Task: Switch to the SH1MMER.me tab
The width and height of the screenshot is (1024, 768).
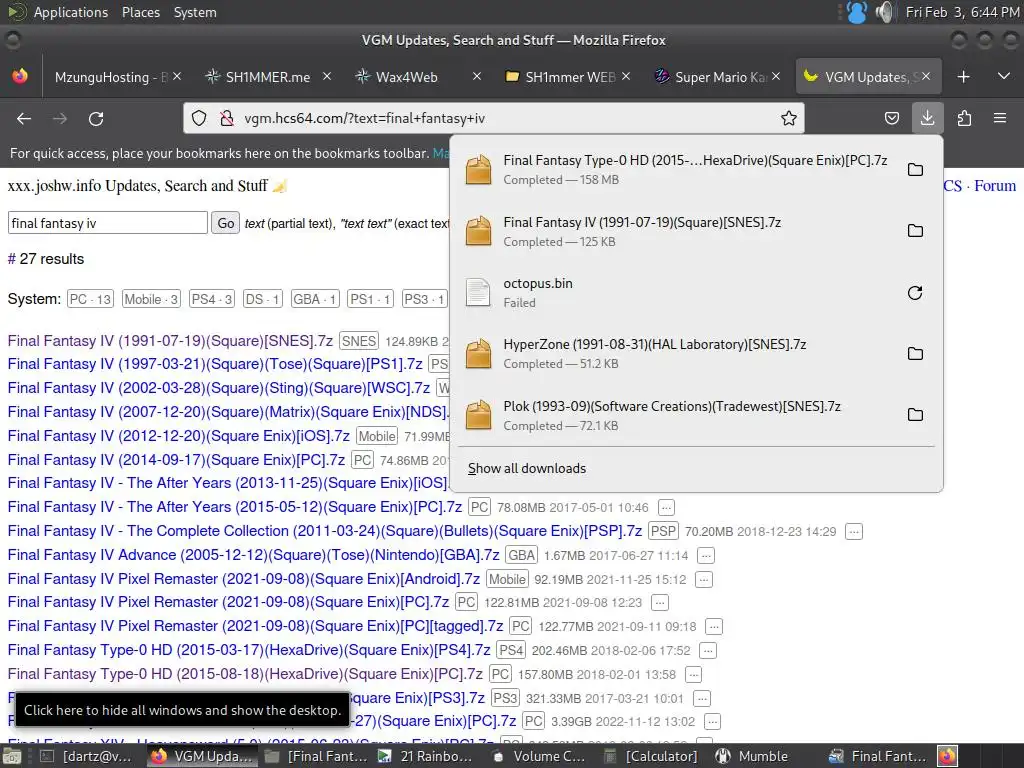Action: point(268,77)
